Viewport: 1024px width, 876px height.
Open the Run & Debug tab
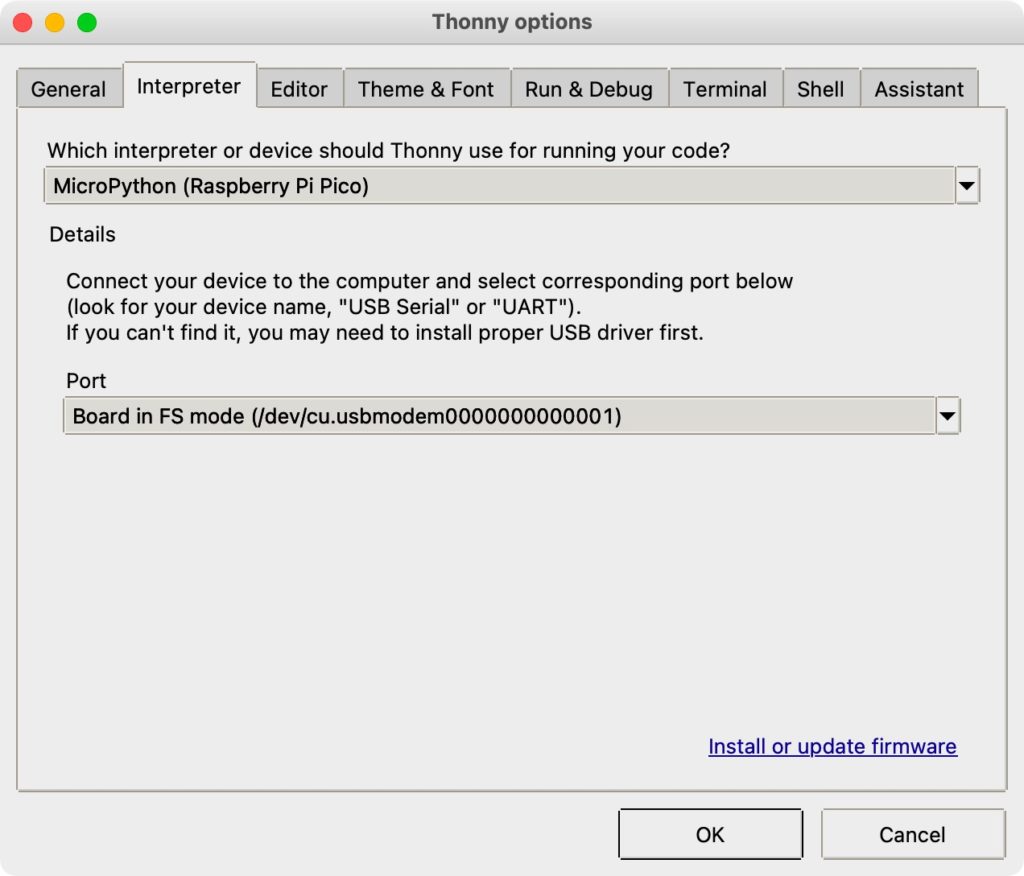(589, 89)
